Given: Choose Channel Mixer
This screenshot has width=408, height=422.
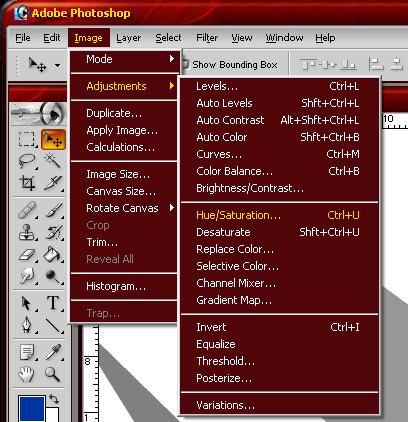Looking at the screenshot, I should (279, 283).
